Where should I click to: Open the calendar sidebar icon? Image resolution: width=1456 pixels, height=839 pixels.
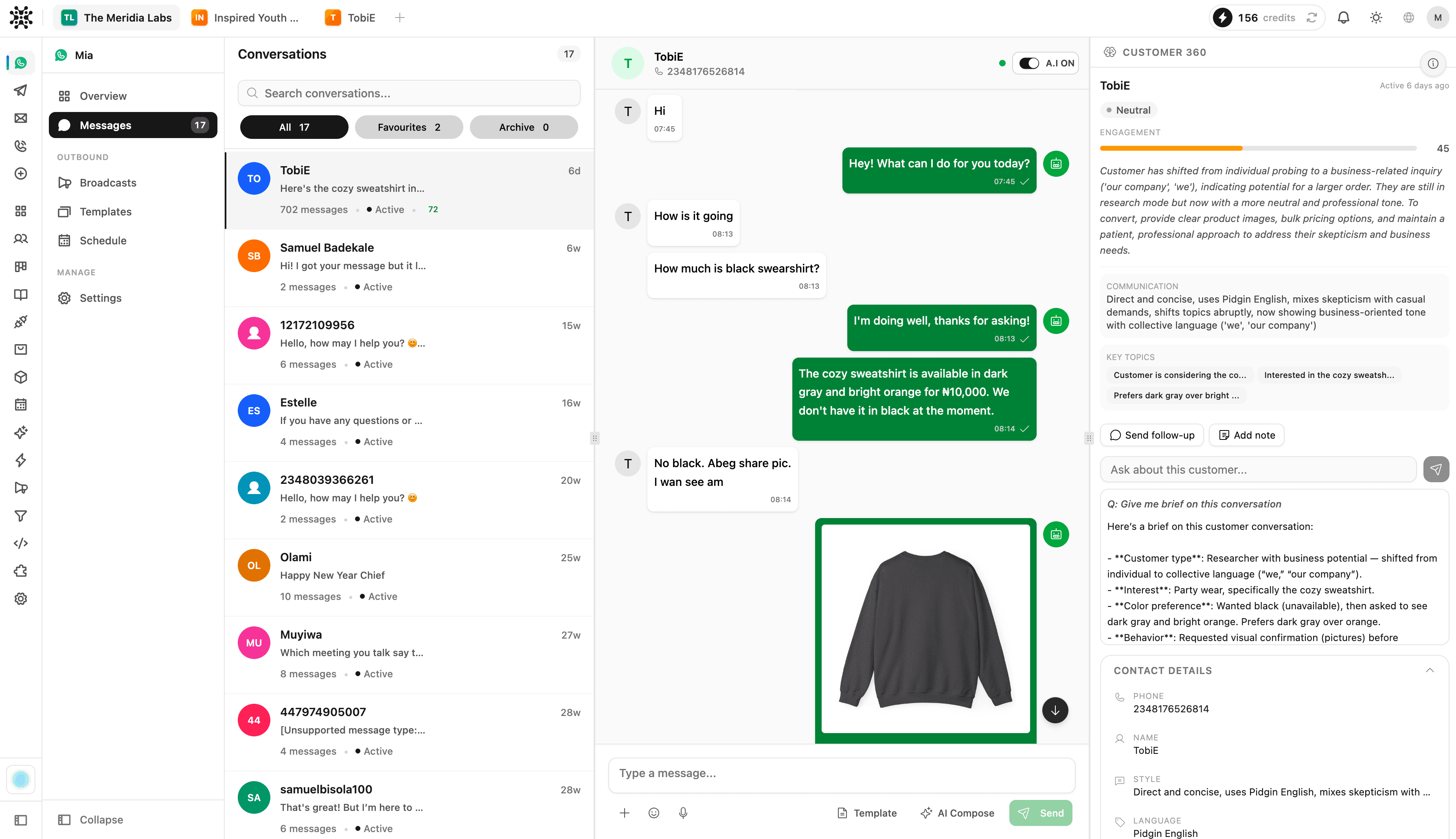pos(21,404)
